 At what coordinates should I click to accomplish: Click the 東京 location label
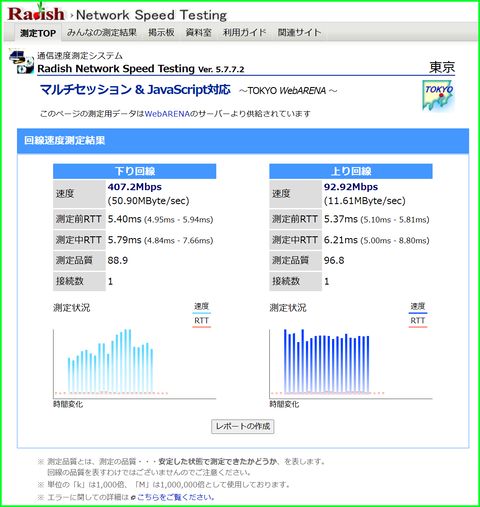click(442, 67)
